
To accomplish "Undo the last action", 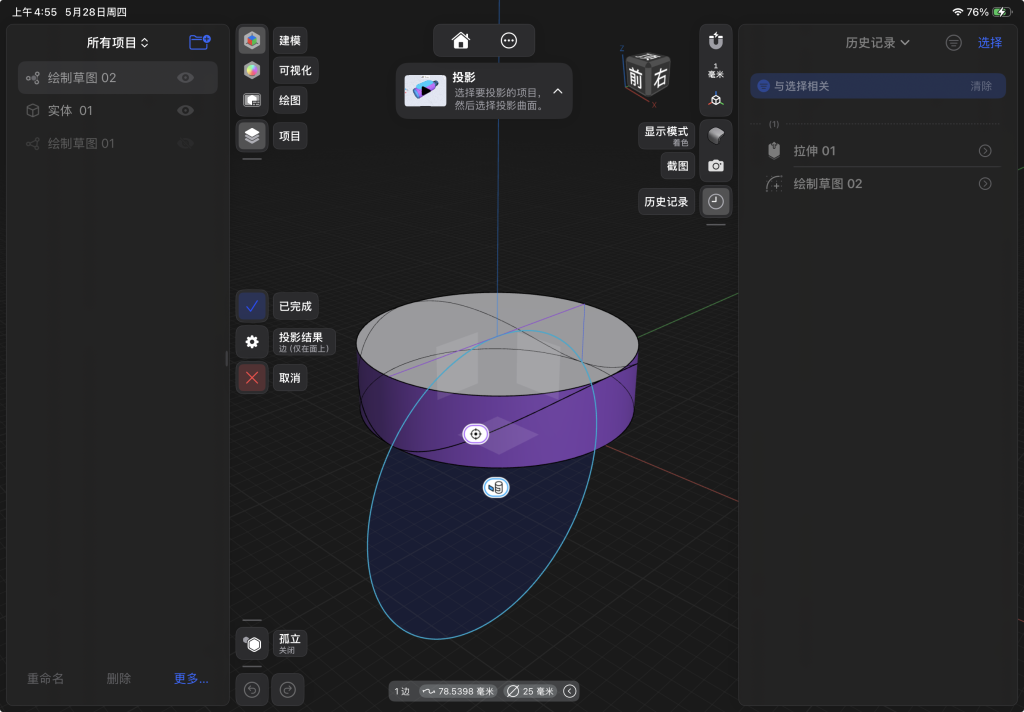I will [x=252, y=690].
